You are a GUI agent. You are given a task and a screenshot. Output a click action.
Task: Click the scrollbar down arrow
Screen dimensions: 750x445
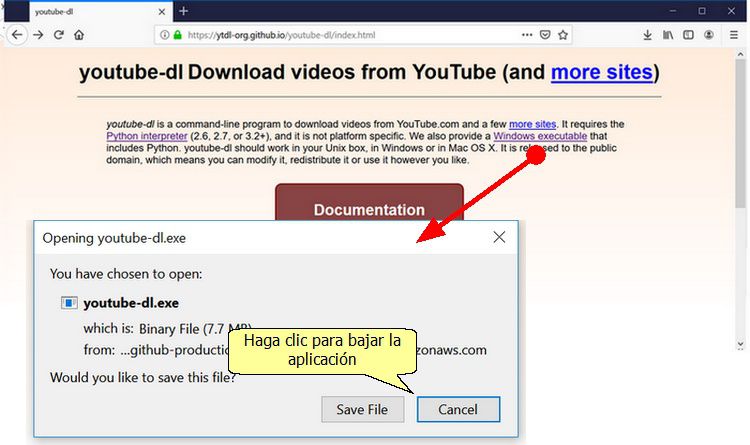pos(740,344)
